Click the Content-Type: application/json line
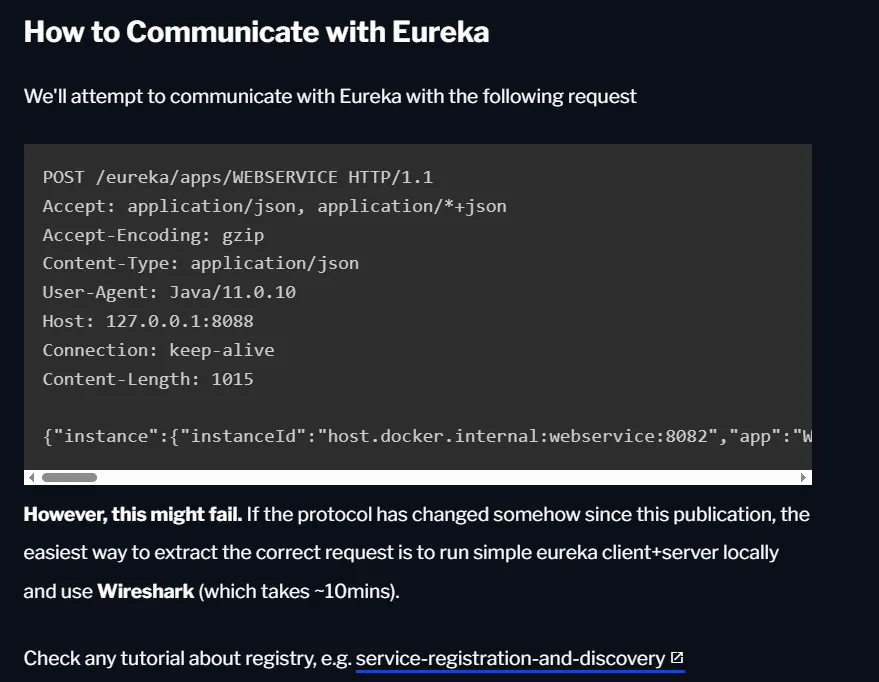 point(200,264)
